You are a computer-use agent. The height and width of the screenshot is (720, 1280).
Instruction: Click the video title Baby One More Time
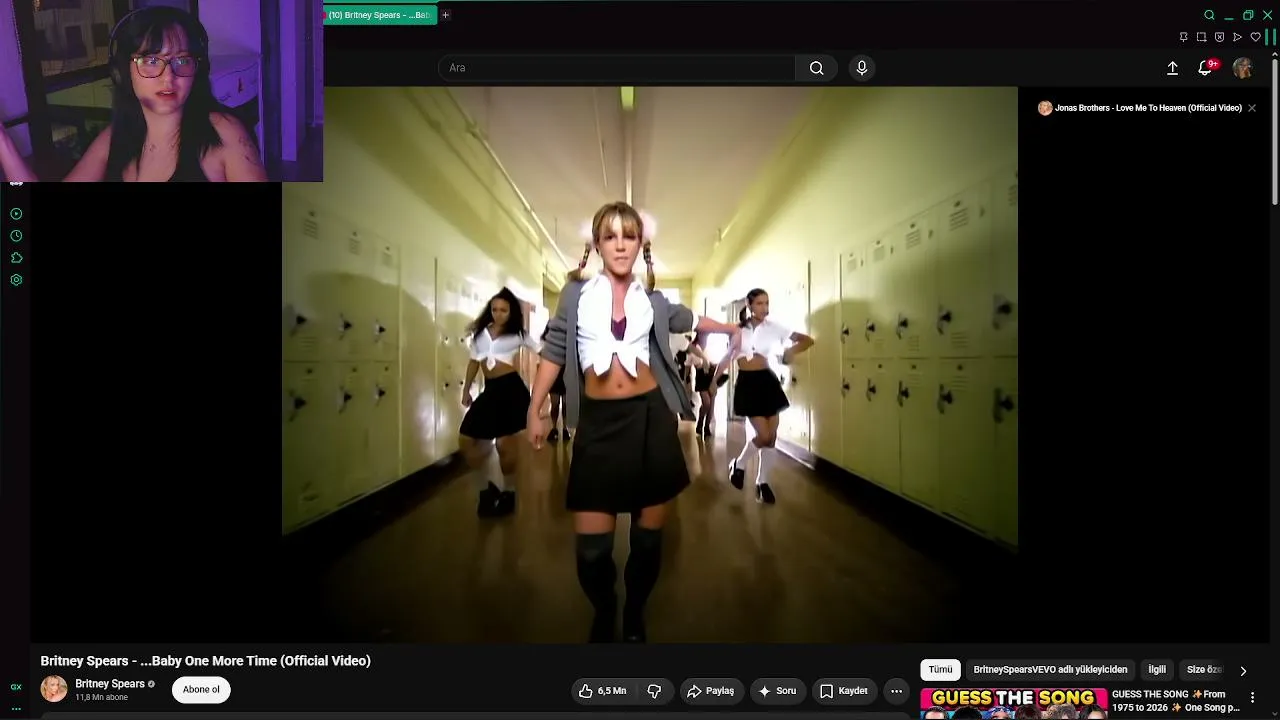click(x=205, y=661)
